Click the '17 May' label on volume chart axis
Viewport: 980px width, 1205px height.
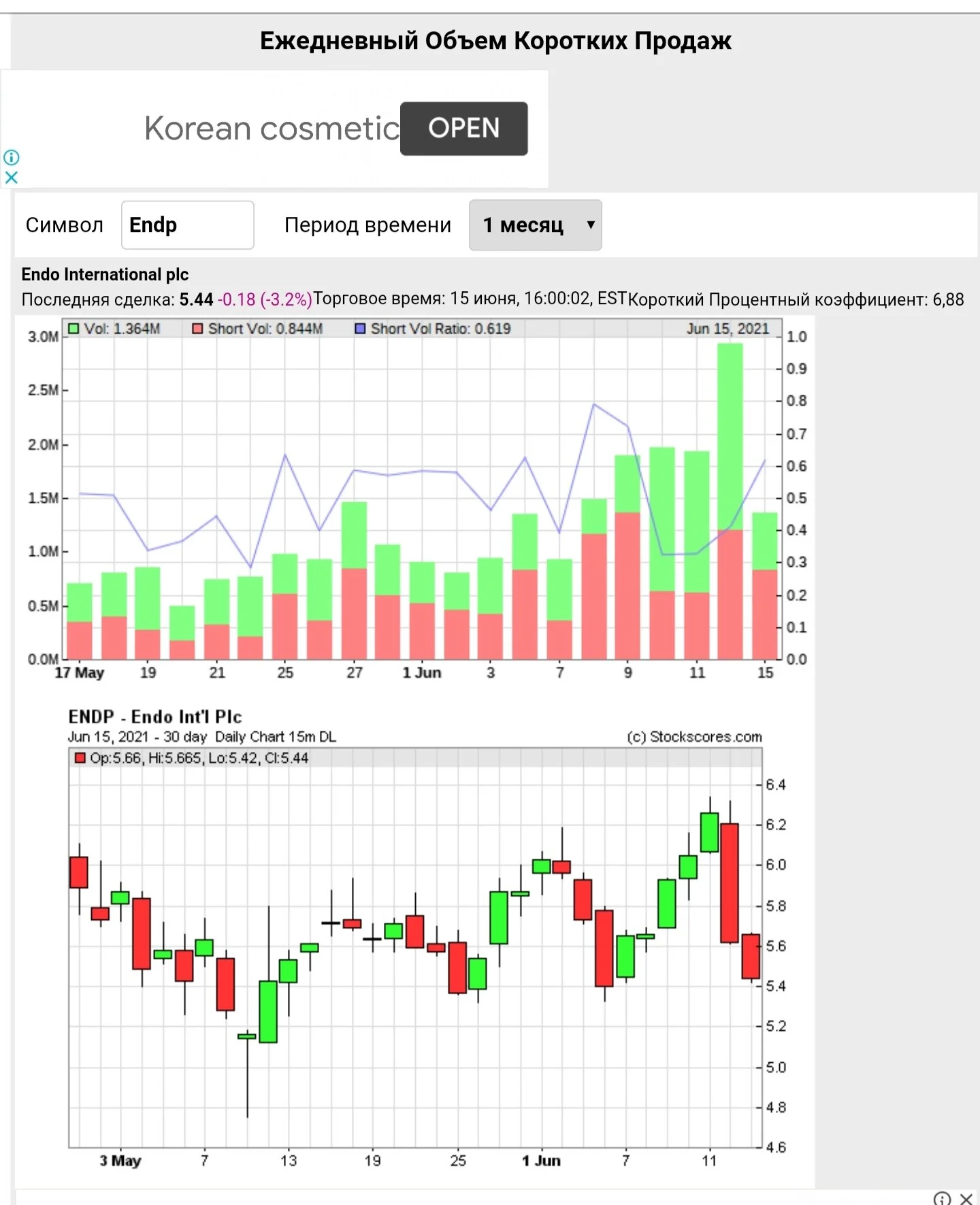80,673
